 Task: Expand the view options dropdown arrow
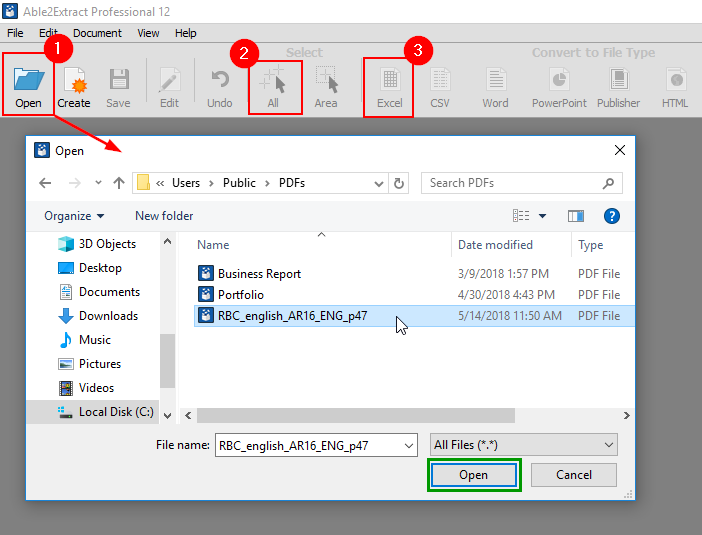click(542, 216)
